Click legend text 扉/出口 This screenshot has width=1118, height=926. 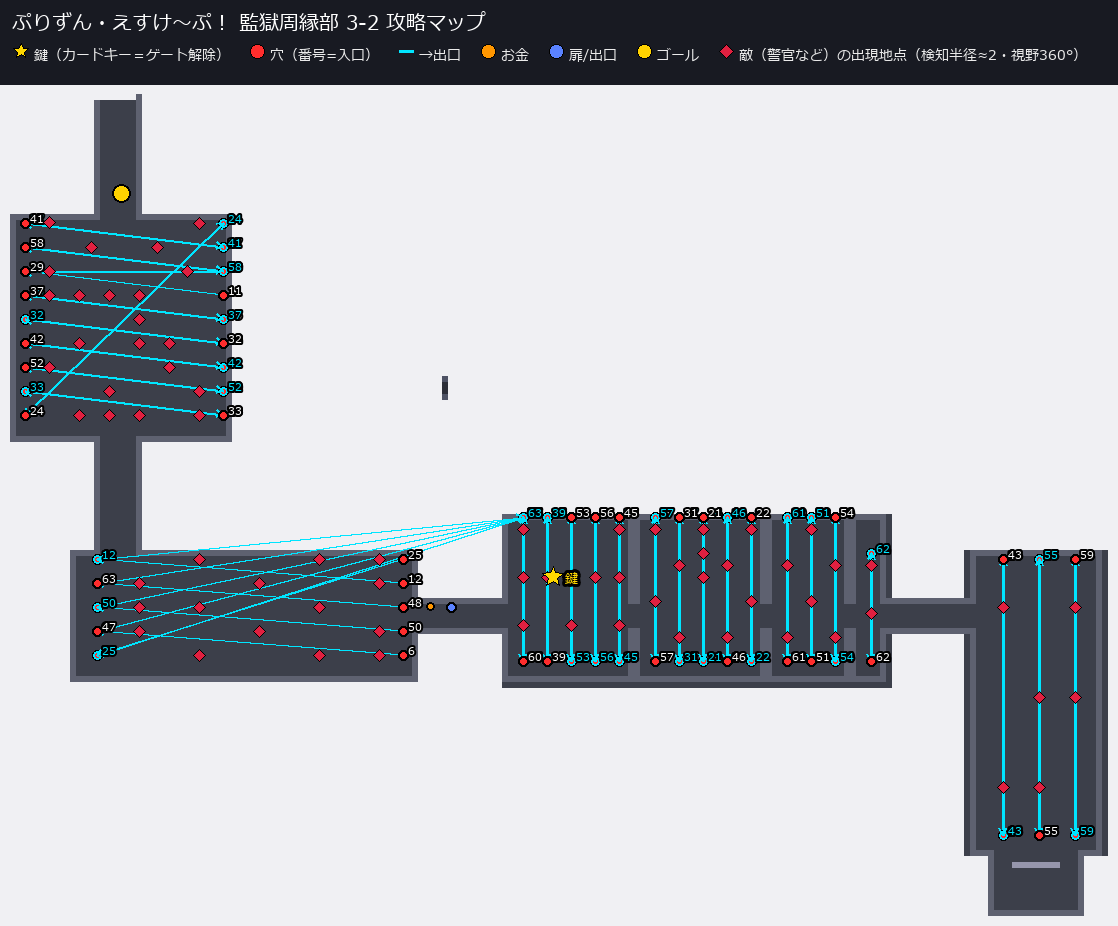(x=593, y=54)
